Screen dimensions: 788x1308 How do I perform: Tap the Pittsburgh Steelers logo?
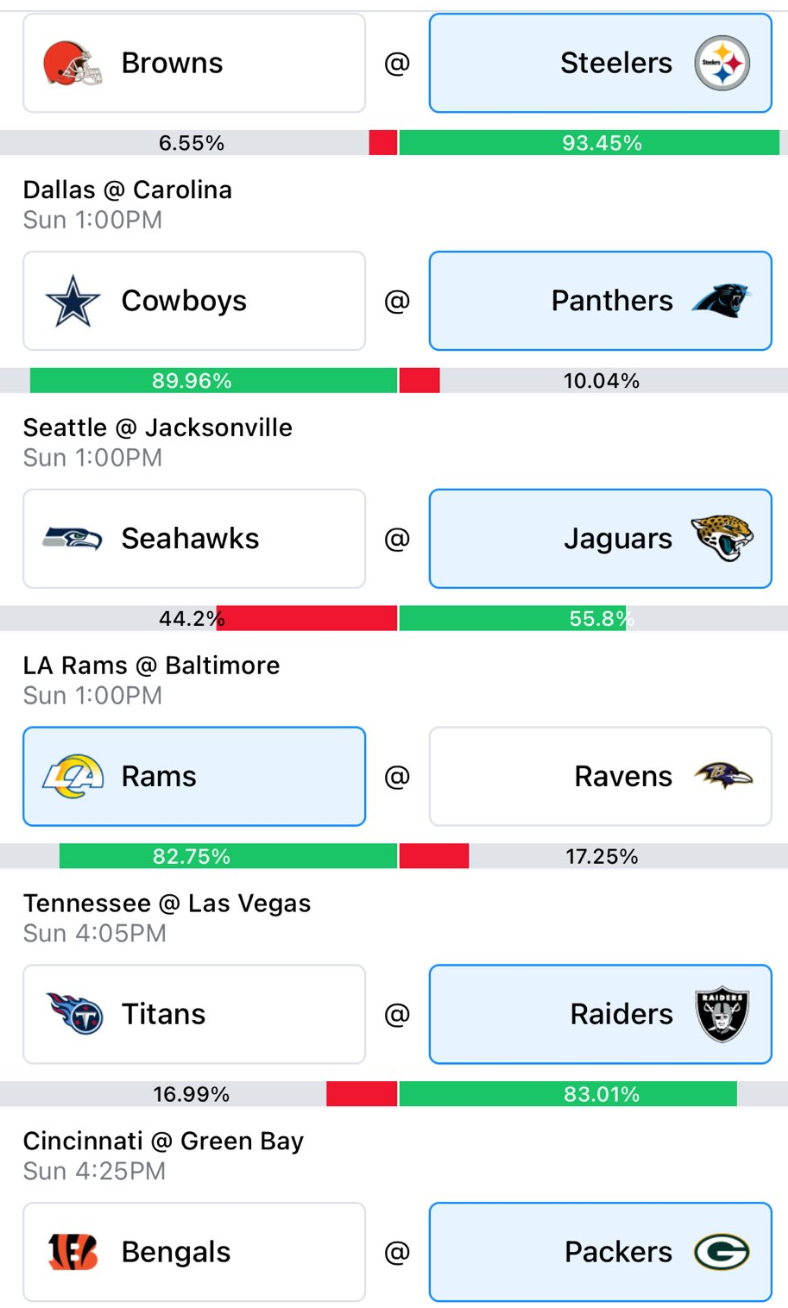tap(722, 63)
